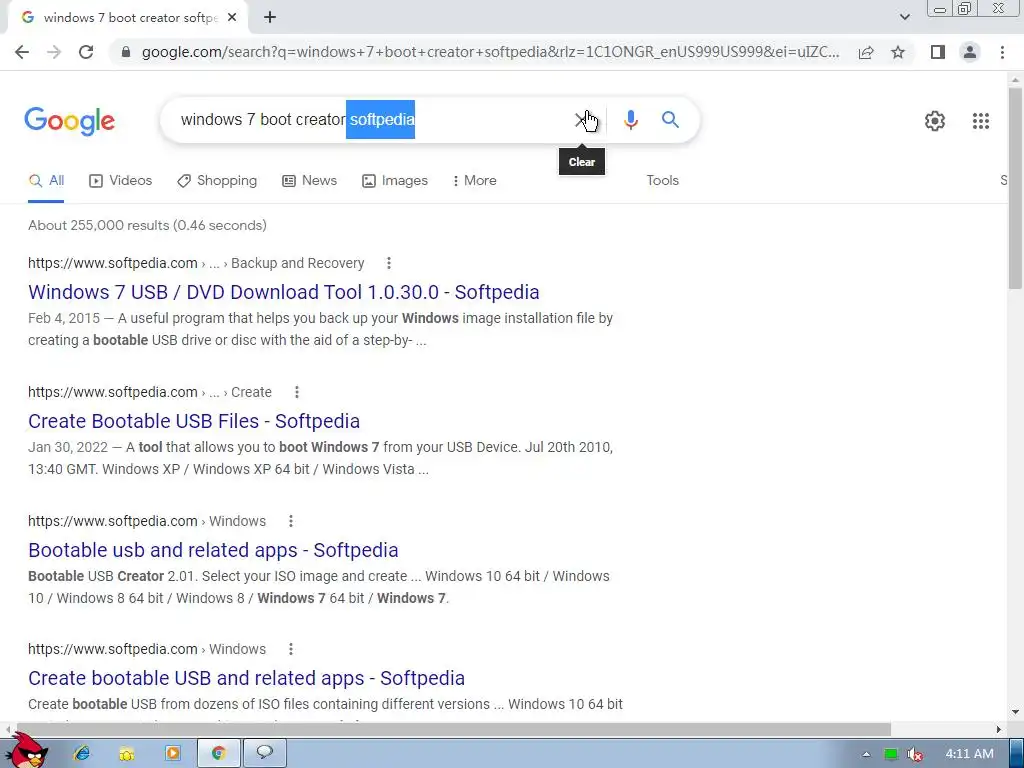Click the 4:11 AM taskbar clock
Image resolution: width=1024 pixels, height=768 pixels.
(x=969, y=754)
